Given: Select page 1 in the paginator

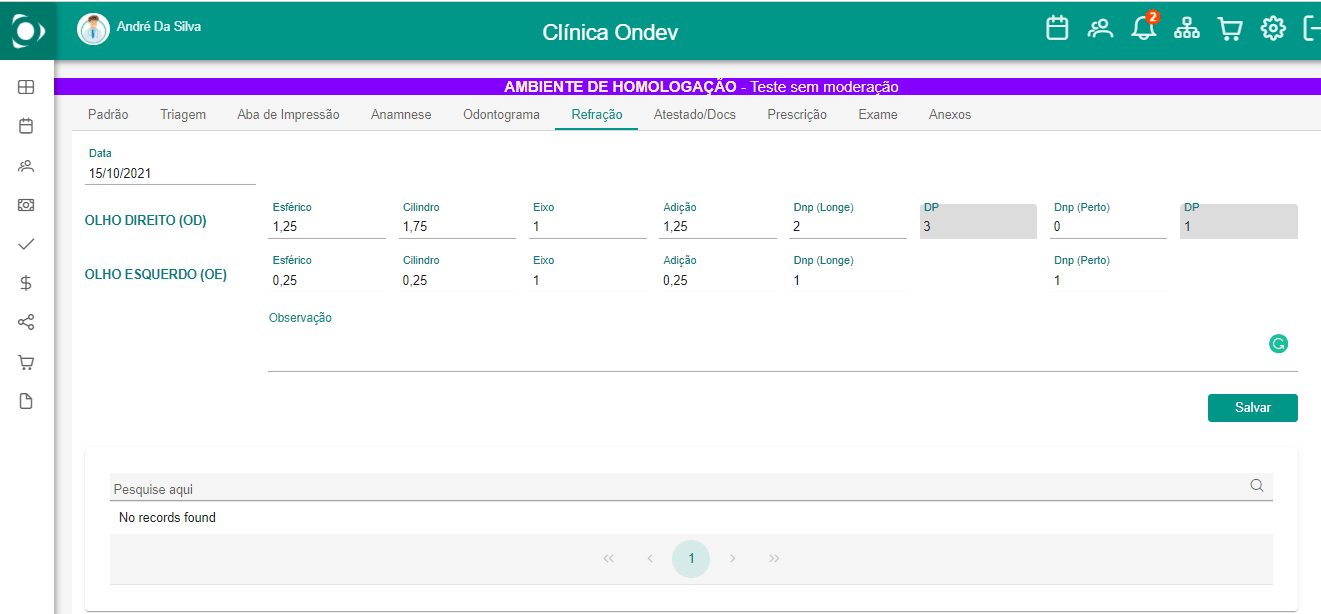Looking at the screenshot, I should pyautogui.click(x=691, y=559).
